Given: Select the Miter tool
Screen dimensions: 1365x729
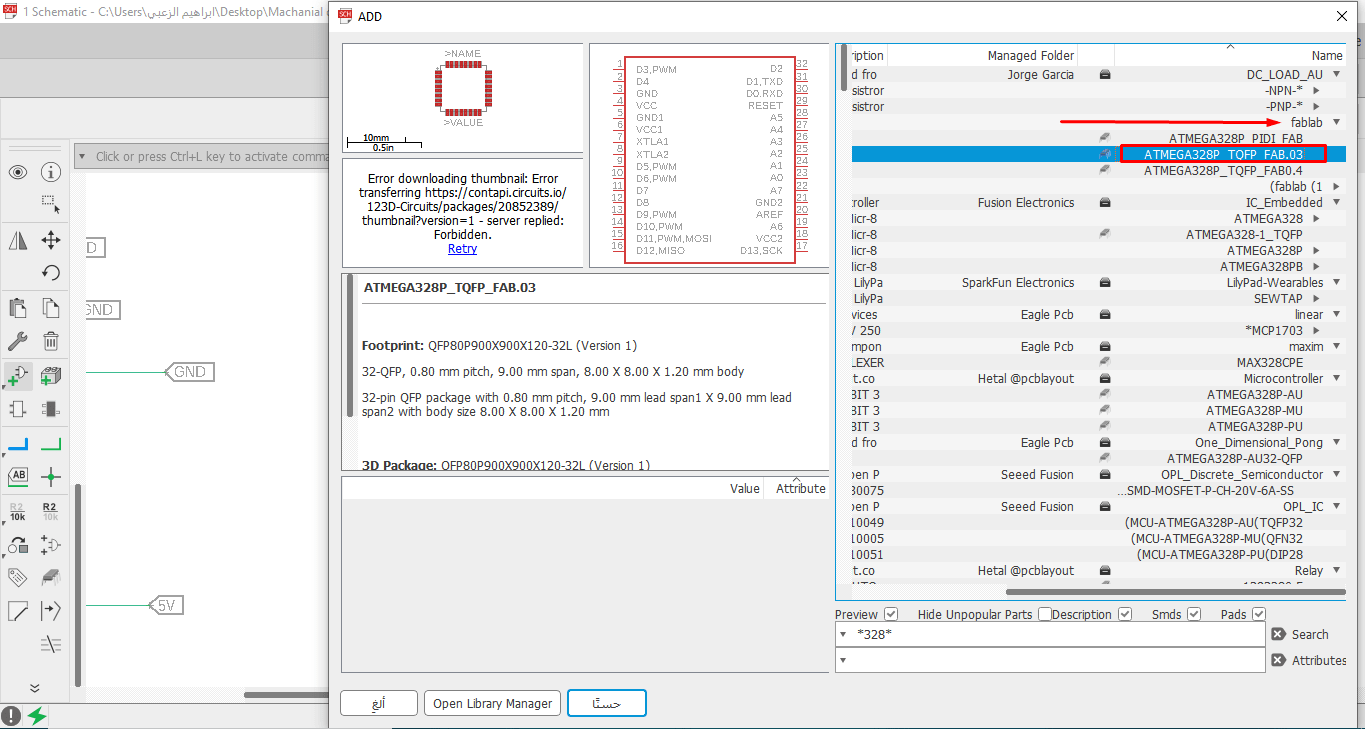Looking at the screenshot, I should [x=18, y=610].
